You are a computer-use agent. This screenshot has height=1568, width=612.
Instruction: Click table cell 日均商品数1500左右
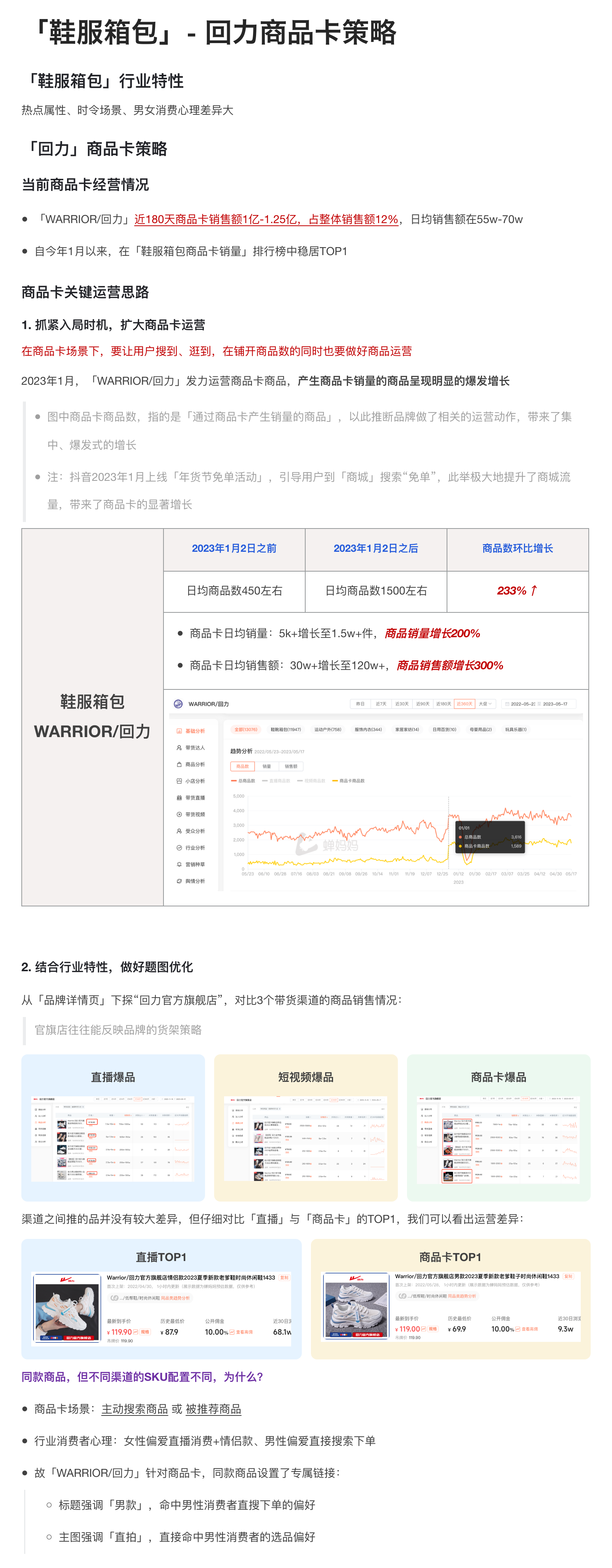(376, 591)
